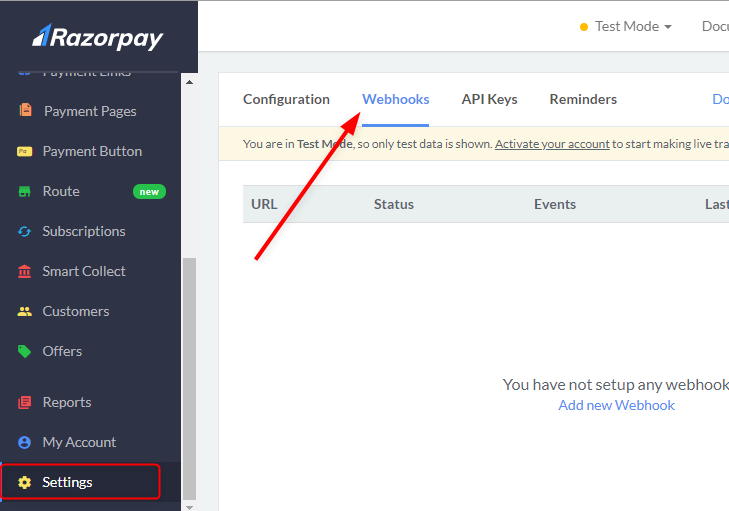Click the Offers tag icon
This screenshot has width=729, height=511.
pyautogui.click(x=25, y=352)
